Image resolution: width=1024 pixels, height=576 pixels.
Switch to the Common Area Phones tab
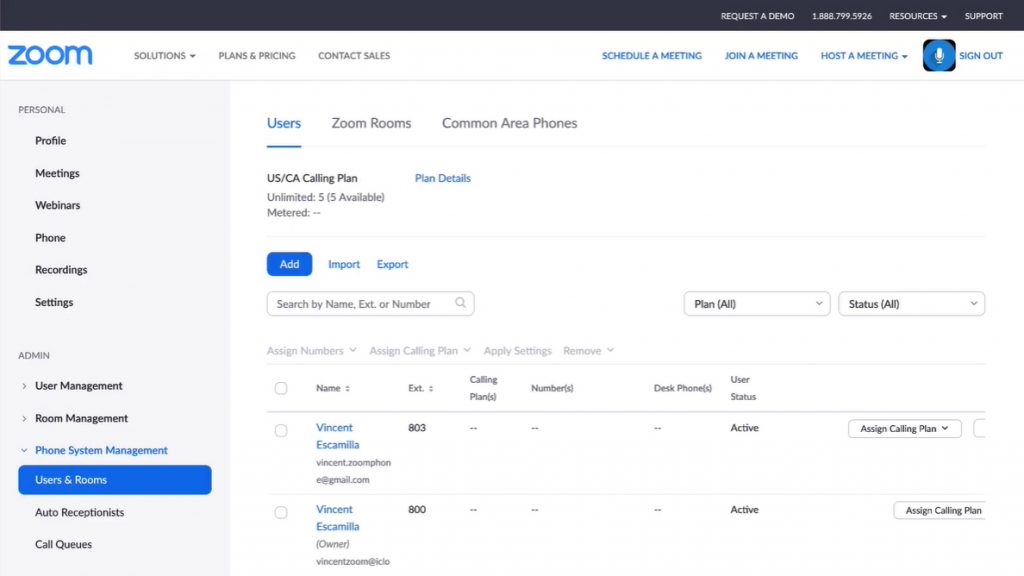tap(509, 123)
